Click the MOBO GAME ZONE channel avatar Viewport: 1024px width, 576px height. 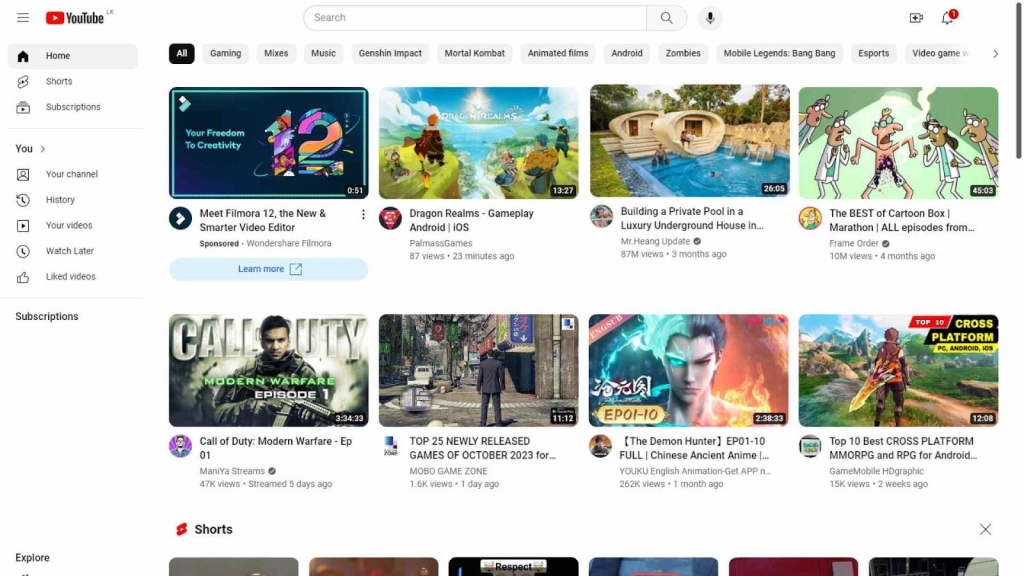click(391, 446)
